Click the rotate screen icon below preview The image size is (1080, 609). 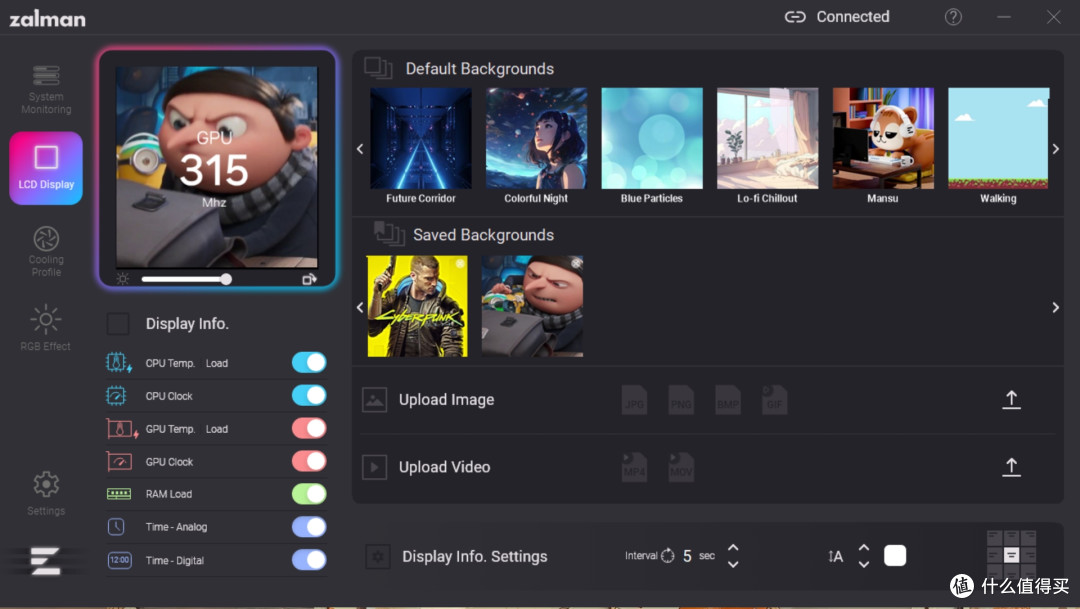[x=309, y=279]
